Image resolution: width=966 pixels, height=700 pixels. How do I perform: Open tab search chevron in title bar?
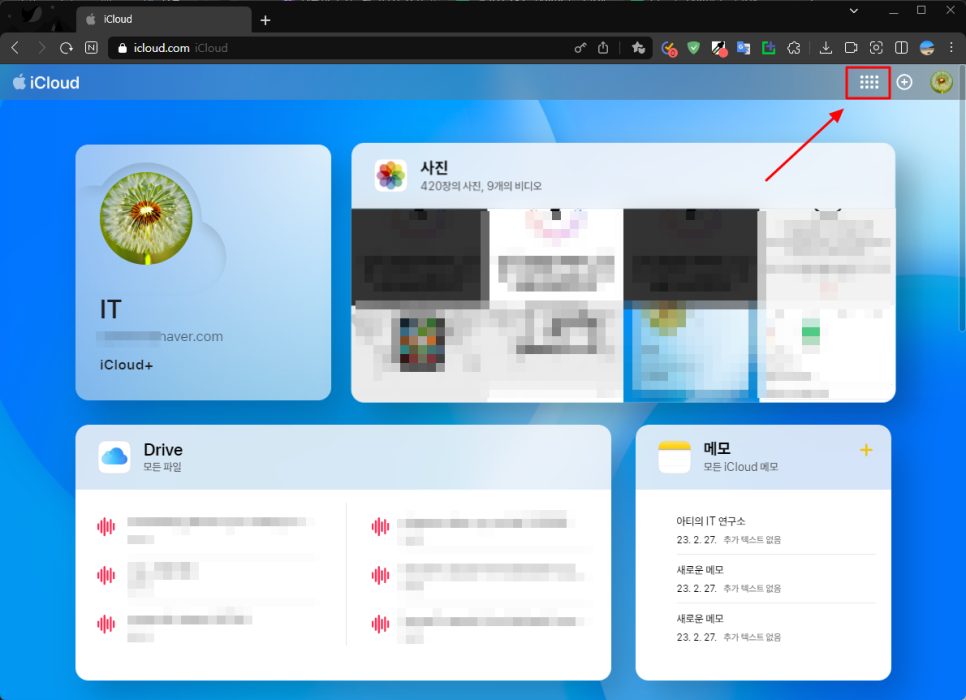pyautogui.click(x=853, y=10)
